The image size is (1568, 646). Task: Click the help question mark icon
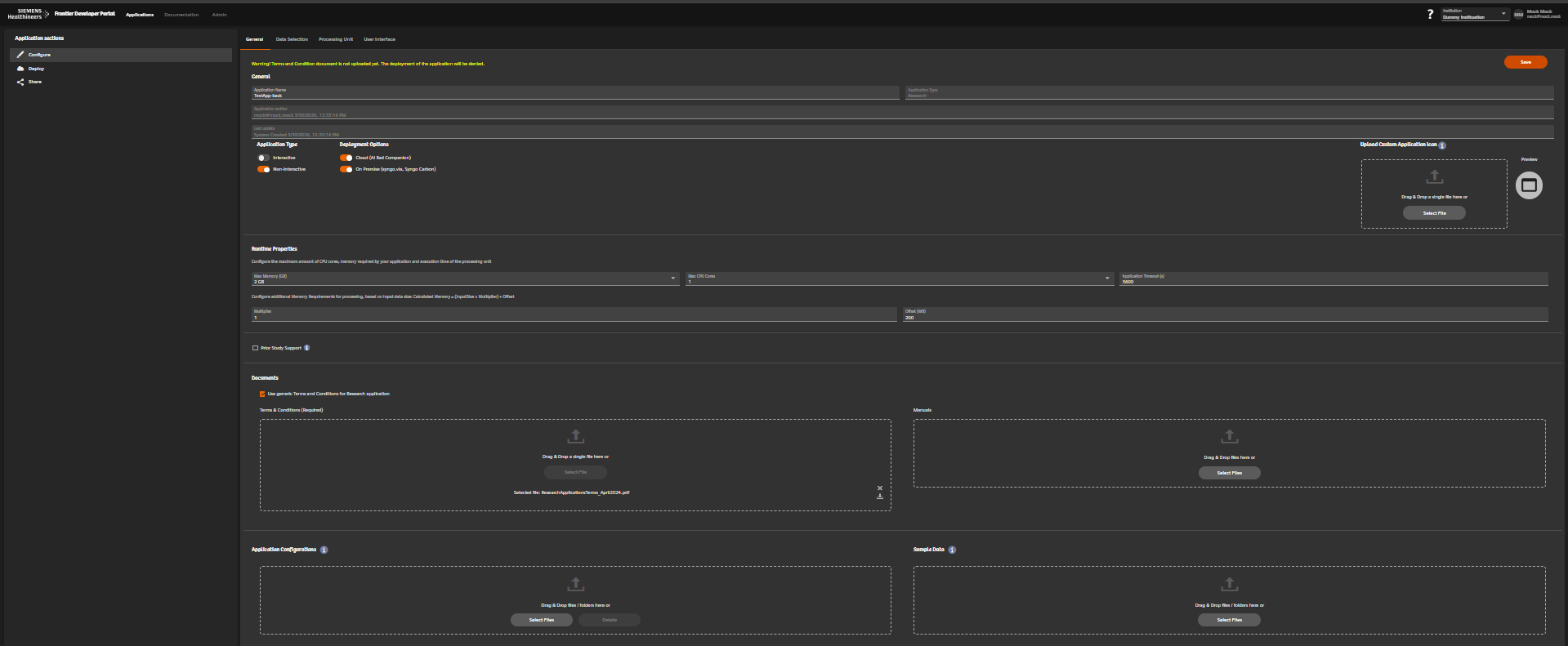click(x=1430, y=15)
